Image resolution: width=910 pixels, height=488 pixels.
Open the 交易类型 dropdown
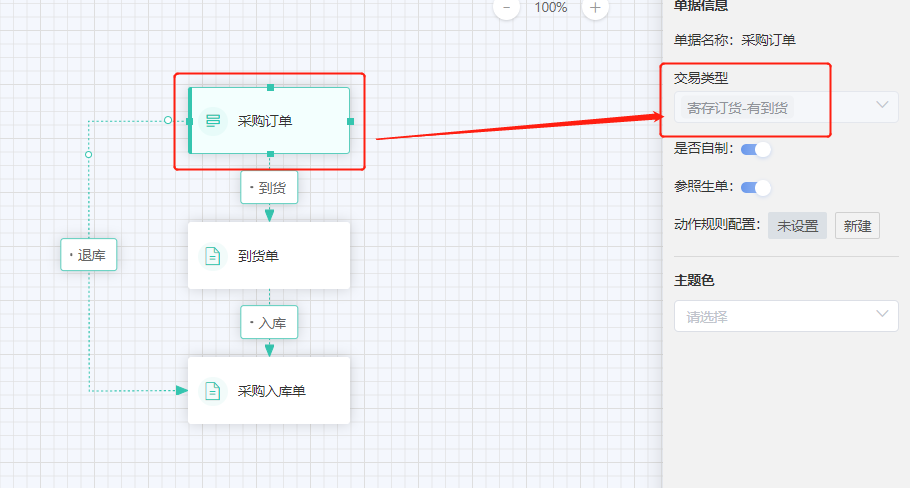pos(785,107)
